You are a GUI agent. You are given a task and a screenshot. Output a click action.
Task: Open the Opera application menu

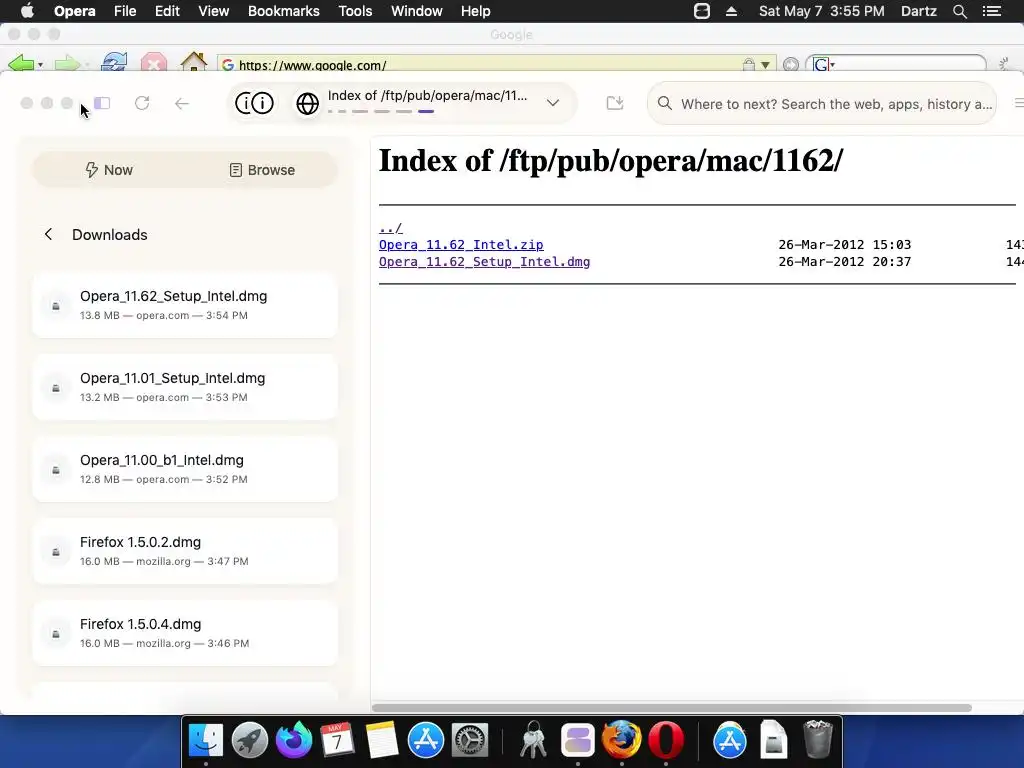pyautogui.click(x=74, y=11)
